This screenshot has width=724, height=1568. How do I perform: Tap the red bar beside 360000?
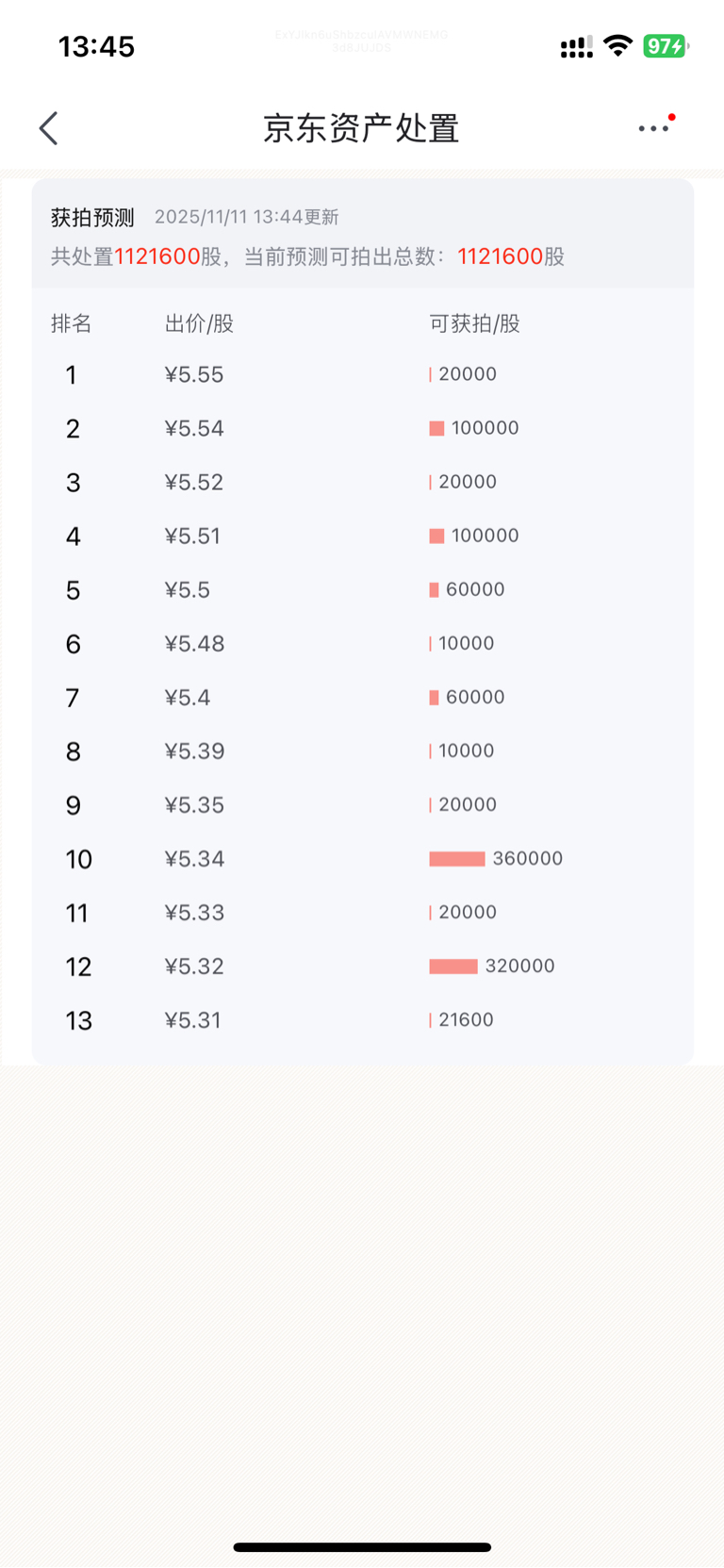pos(457,859)
